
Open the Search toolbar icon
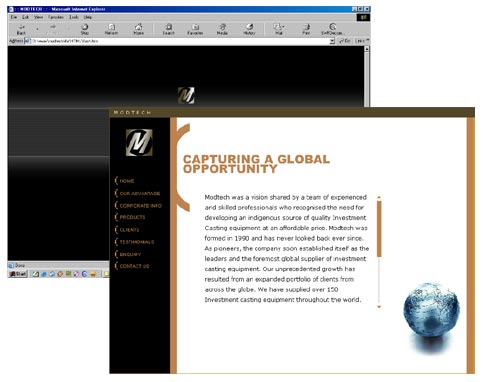(169, 29)
